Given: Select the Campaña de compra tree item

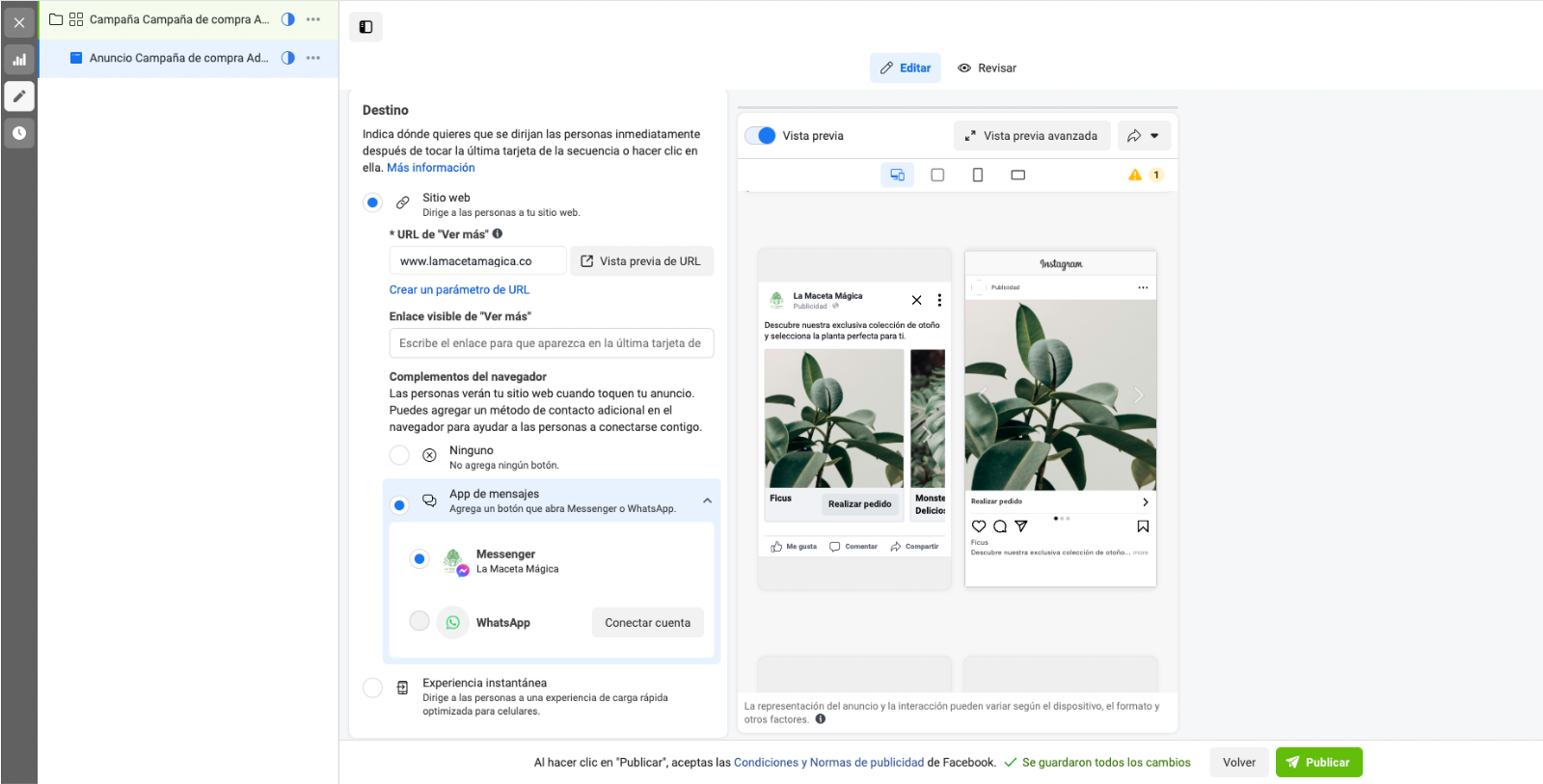Looking at the screenshot, I should point(189,19).
